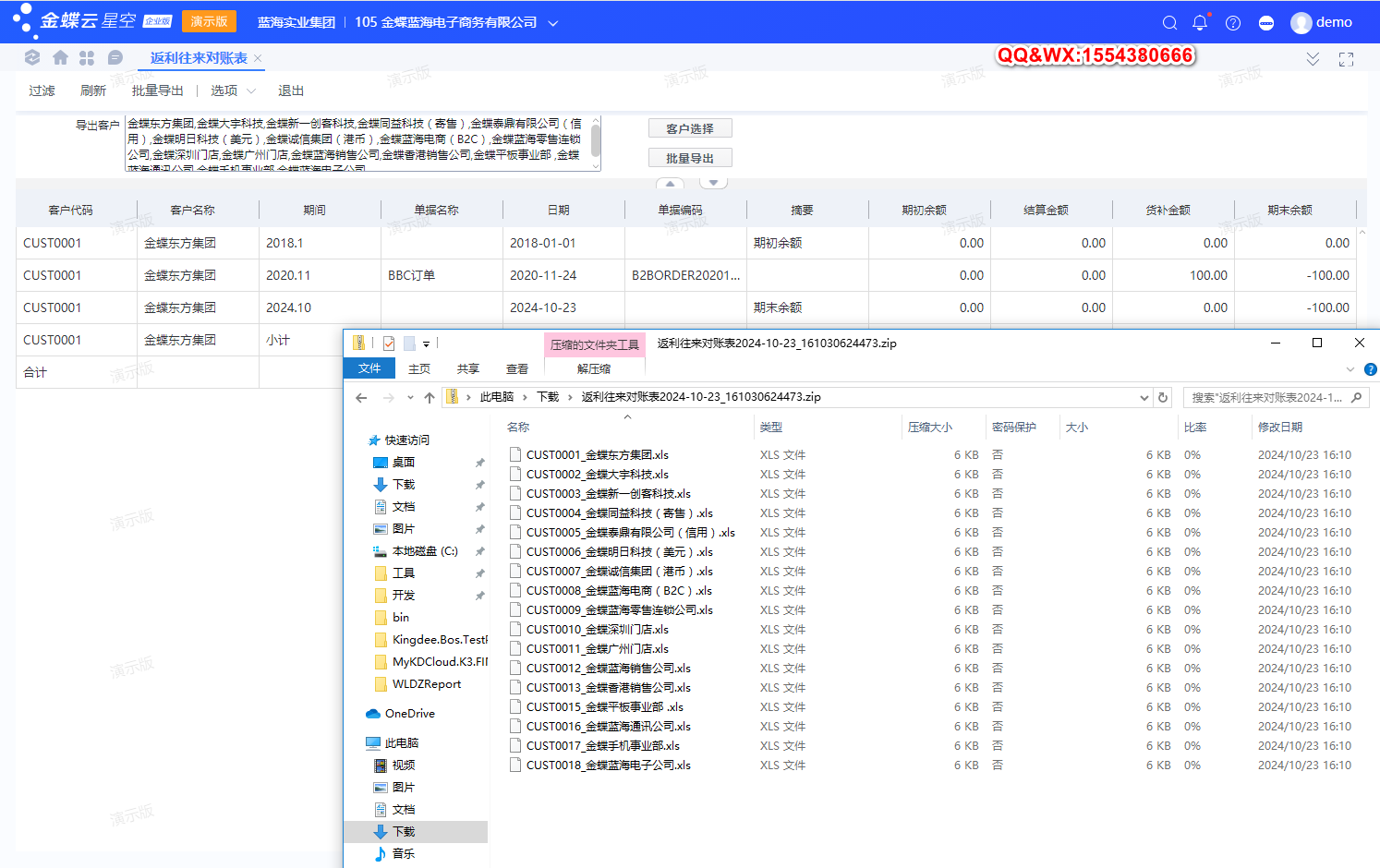
Task: Expand tab list chevron near fullscreen
Action: (1313, 59)
